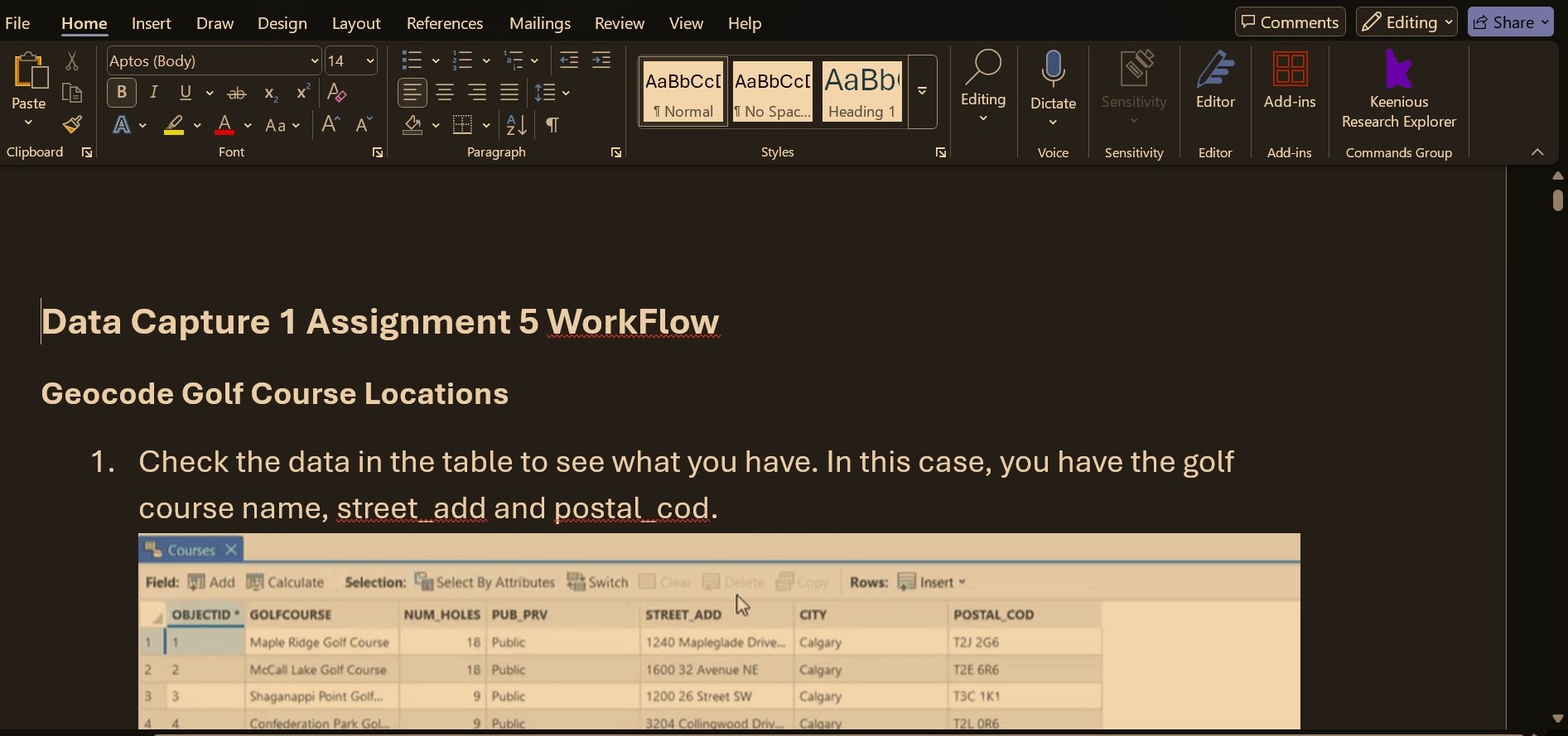This screenshot has height=736, width=1568.
Task: Select the Normal style
Action: (x=683, y=91)
